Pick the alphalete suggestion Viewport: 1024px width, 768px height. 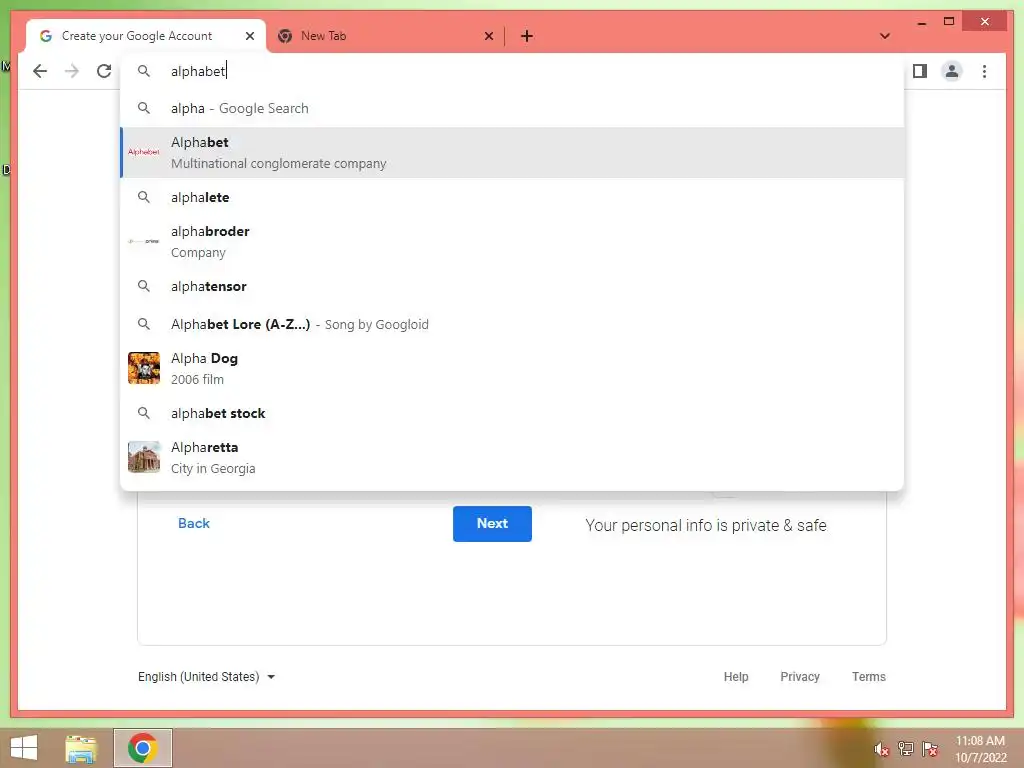(x=513, y=197)
